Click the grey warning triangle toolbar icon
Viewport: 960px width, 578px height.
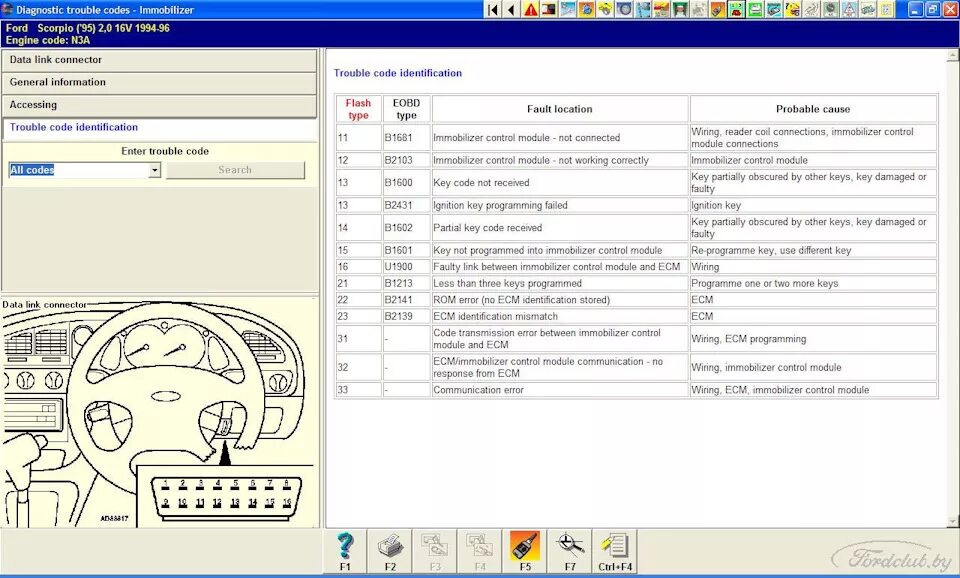848,10
